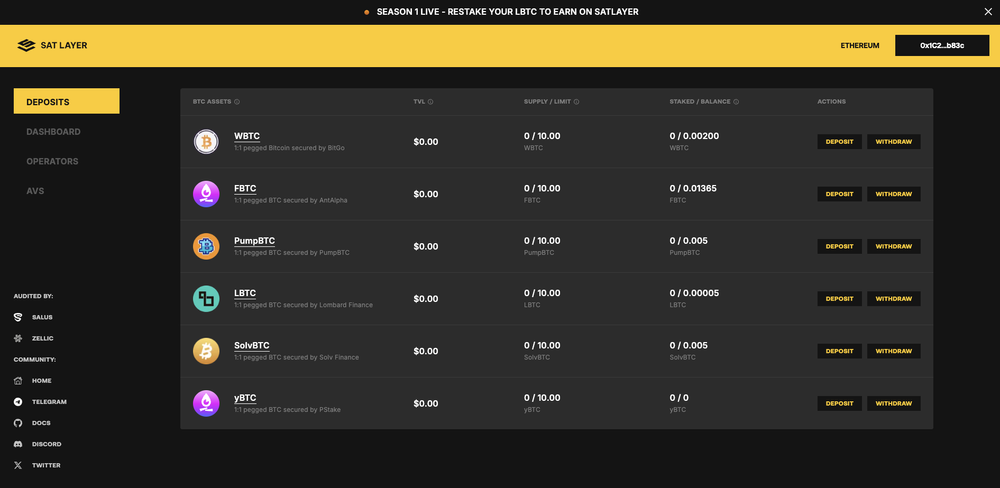Go to the Operators page
1000x488 pixels.
coord(52,161)
